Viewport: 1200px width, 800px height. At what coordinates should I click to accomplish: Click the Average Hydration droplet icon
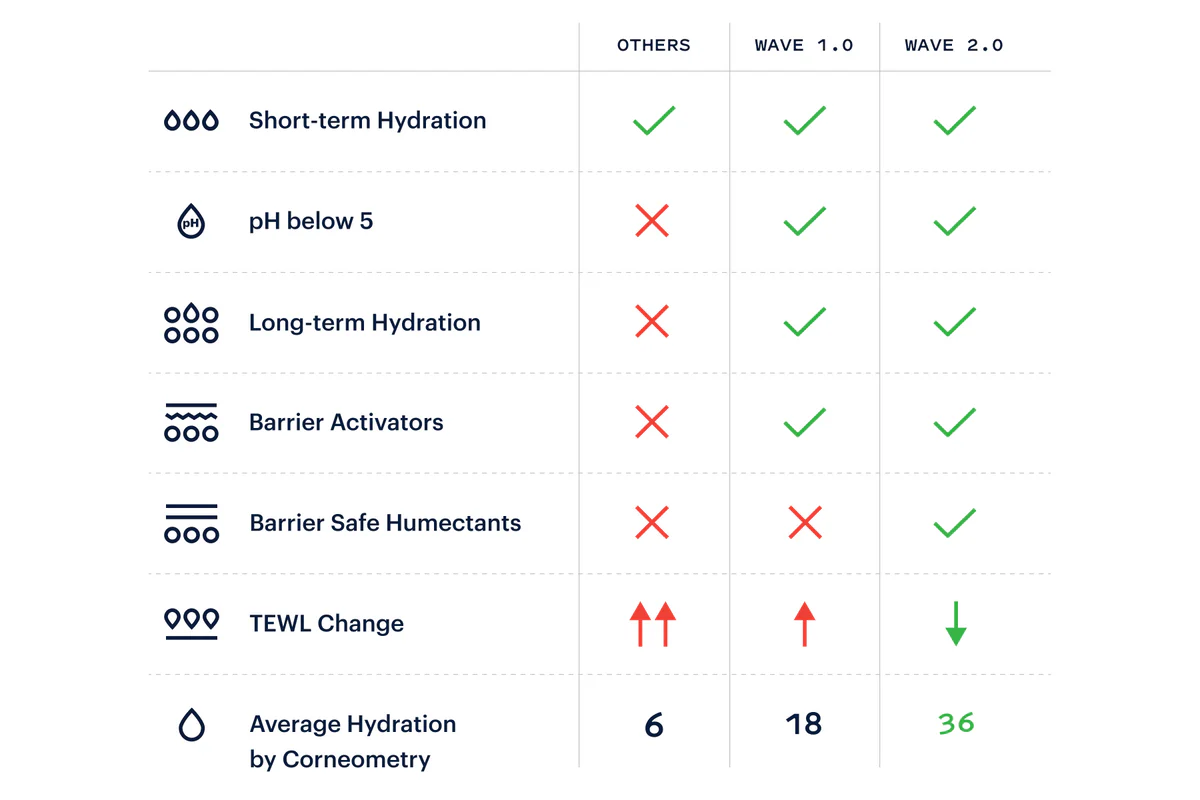coord(191,725)
